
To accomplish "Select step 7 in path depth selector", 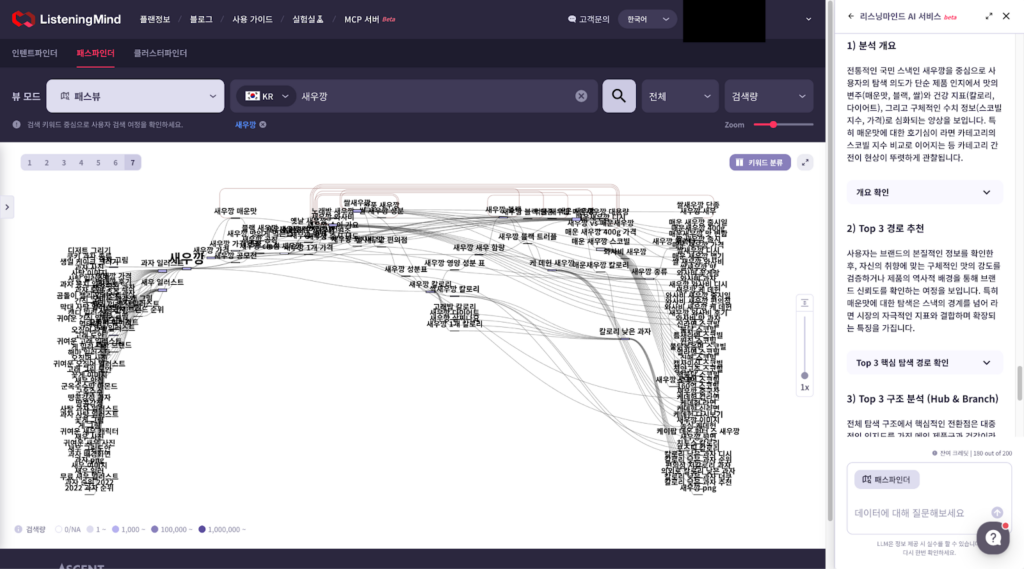I will click(132, 162).
